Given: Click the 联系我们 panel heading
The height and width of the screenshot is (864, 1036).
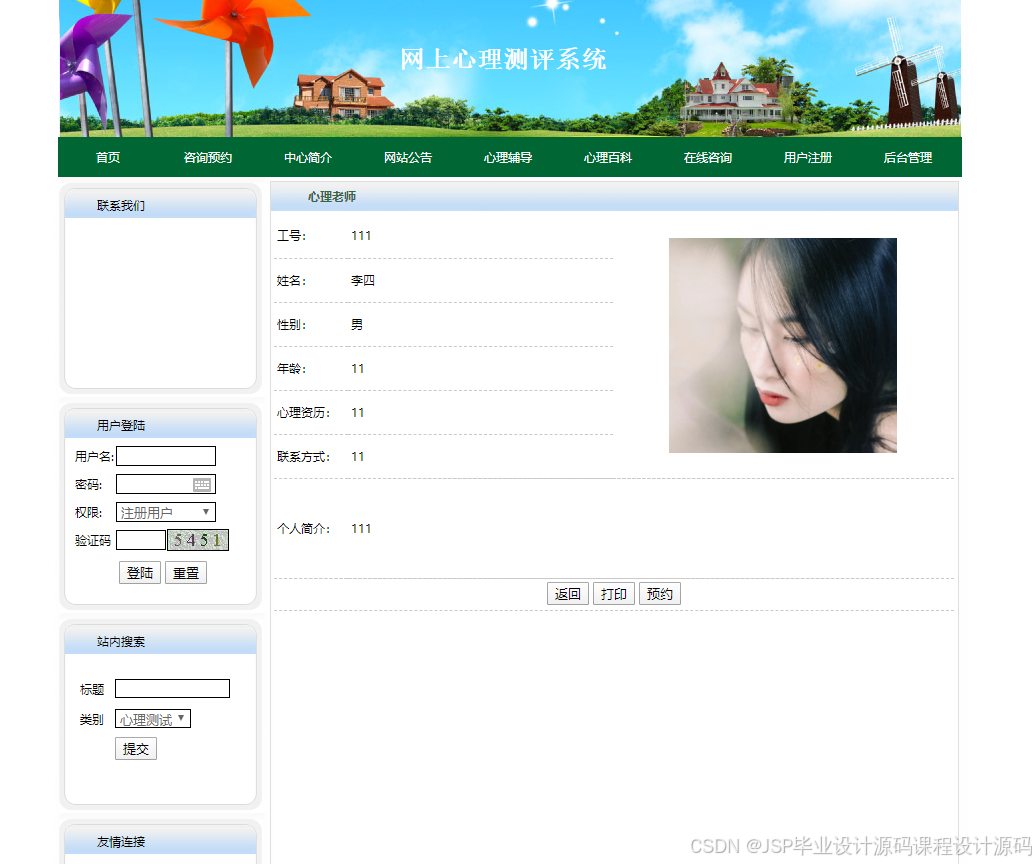Looking at the screenshot, I should point(121,205).
